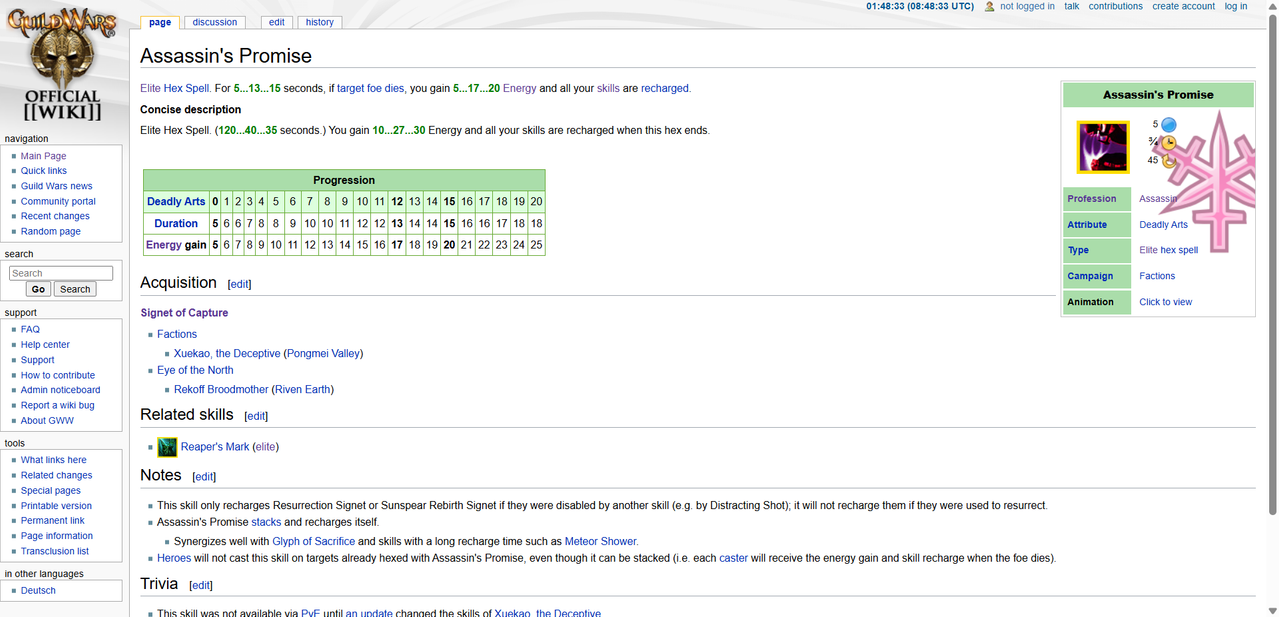This screenshot has height=617, width=1279.
Task: Click the search input field
Action: (x=61, y=273)
